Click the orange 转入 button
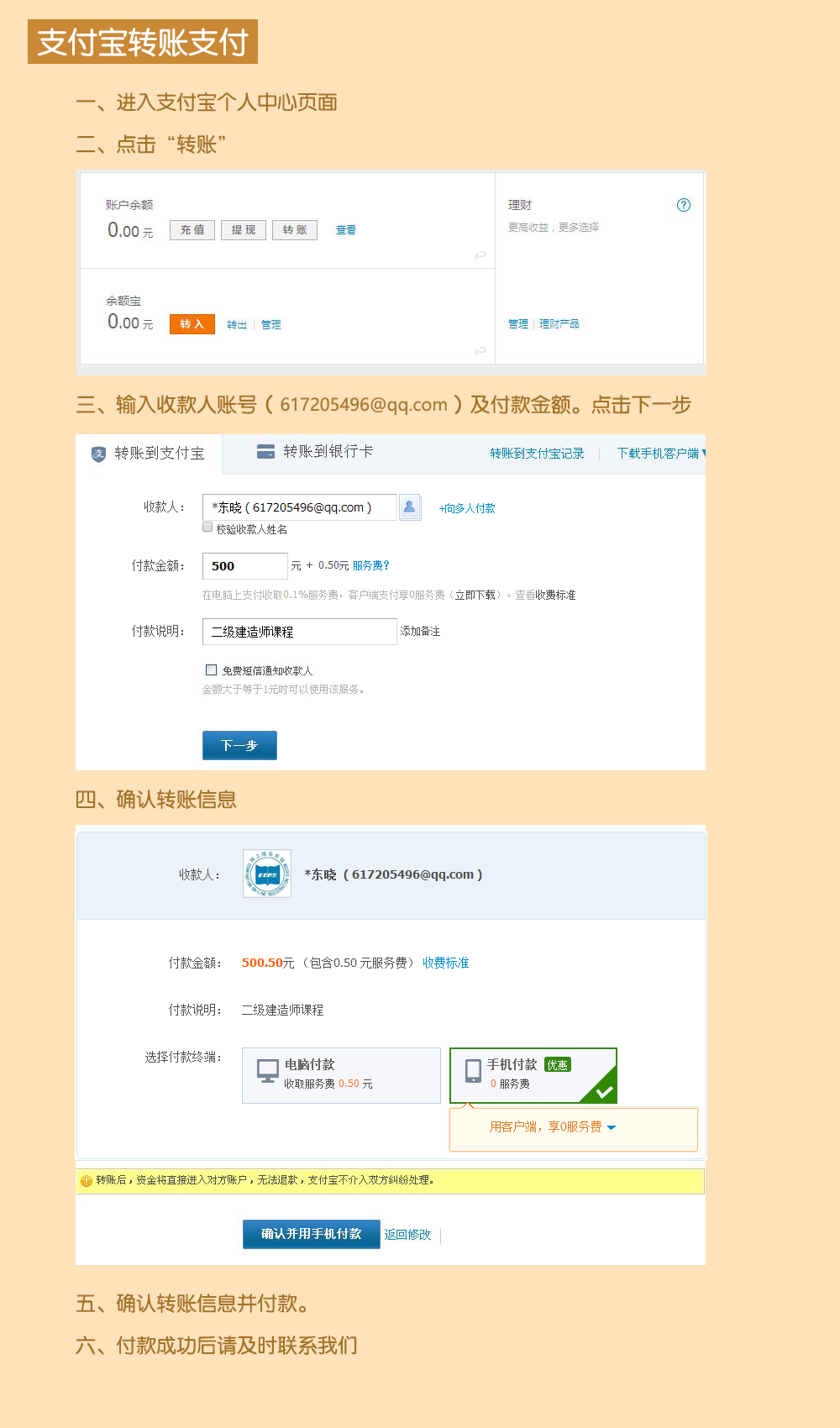This screenshot has height=1428, width=840. point(192,324)
